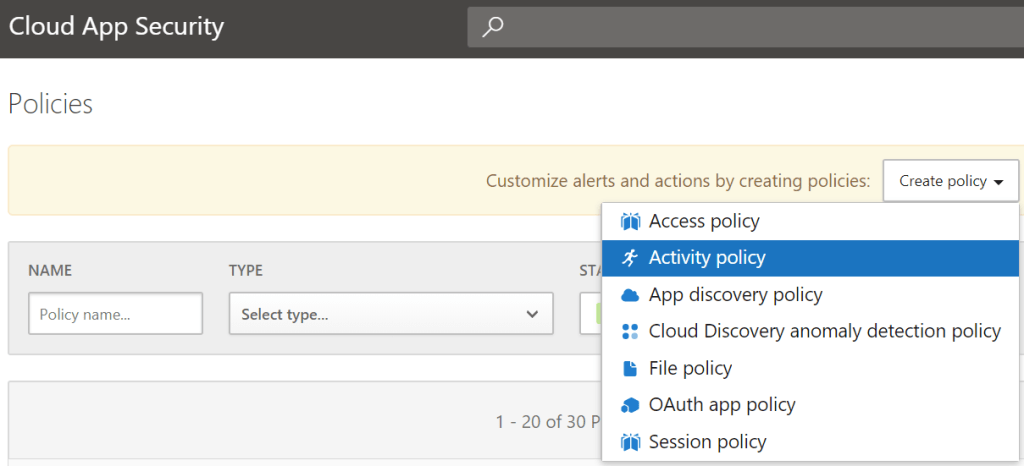Click the File policy document icon

click(x=630, y=368)
